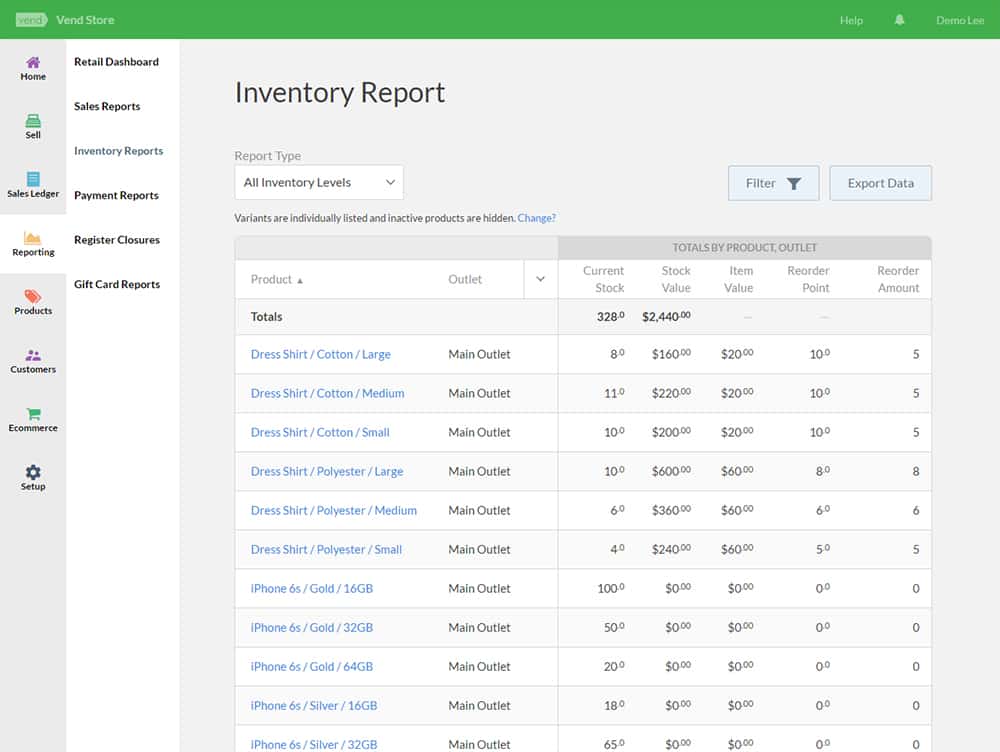
Task: Open the Sales Ledger sidebar icon
Action: 33,186
